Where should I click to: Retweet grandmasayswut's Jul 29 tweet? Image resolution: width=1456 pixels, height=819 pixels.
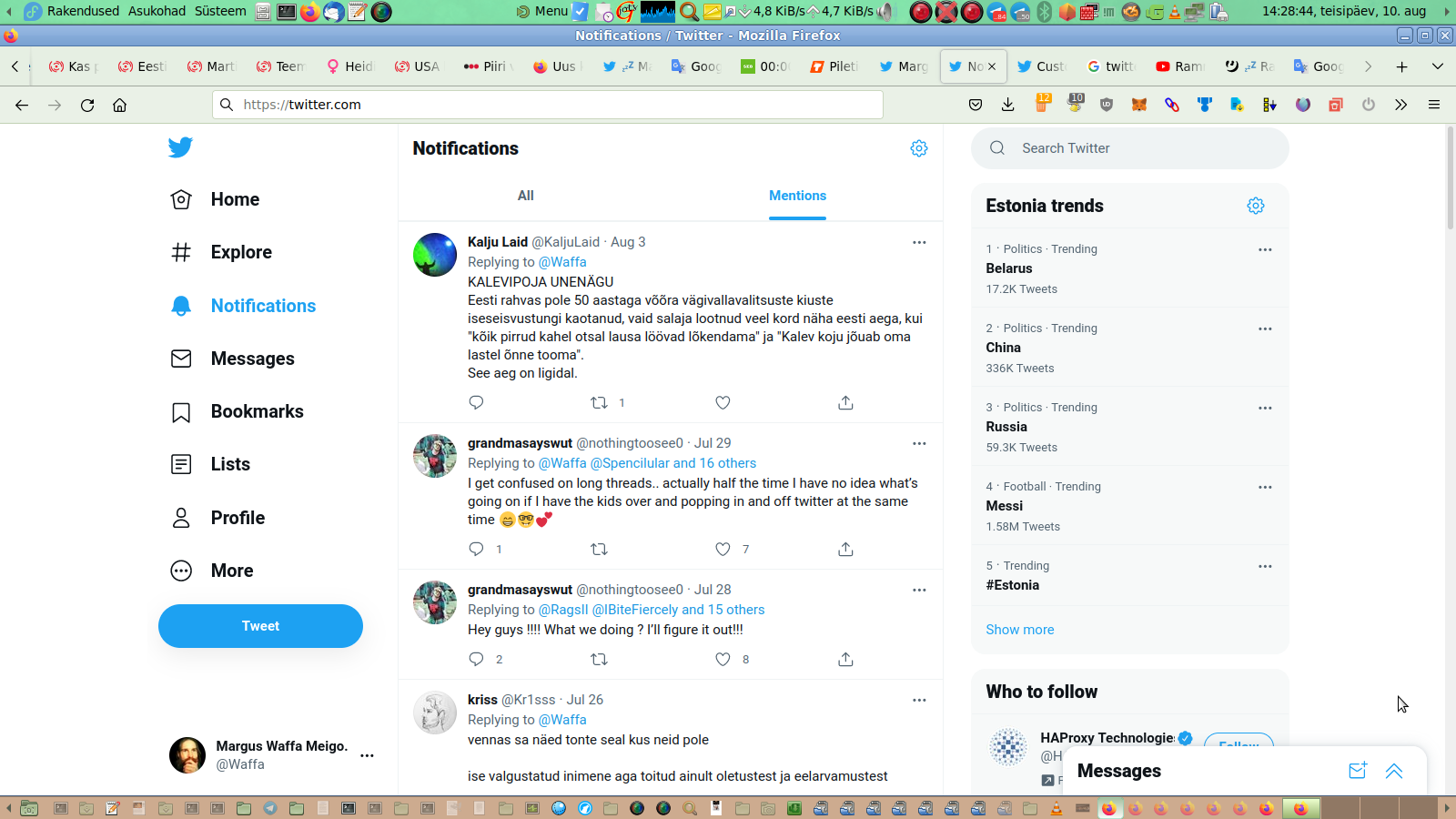pyautogui.click(x=599, y=549)
